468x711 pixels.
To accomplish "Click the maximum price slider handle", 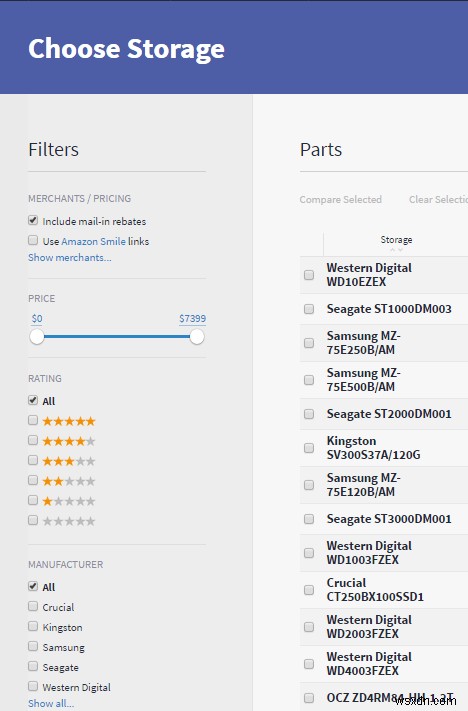I will tap(197, 337).
